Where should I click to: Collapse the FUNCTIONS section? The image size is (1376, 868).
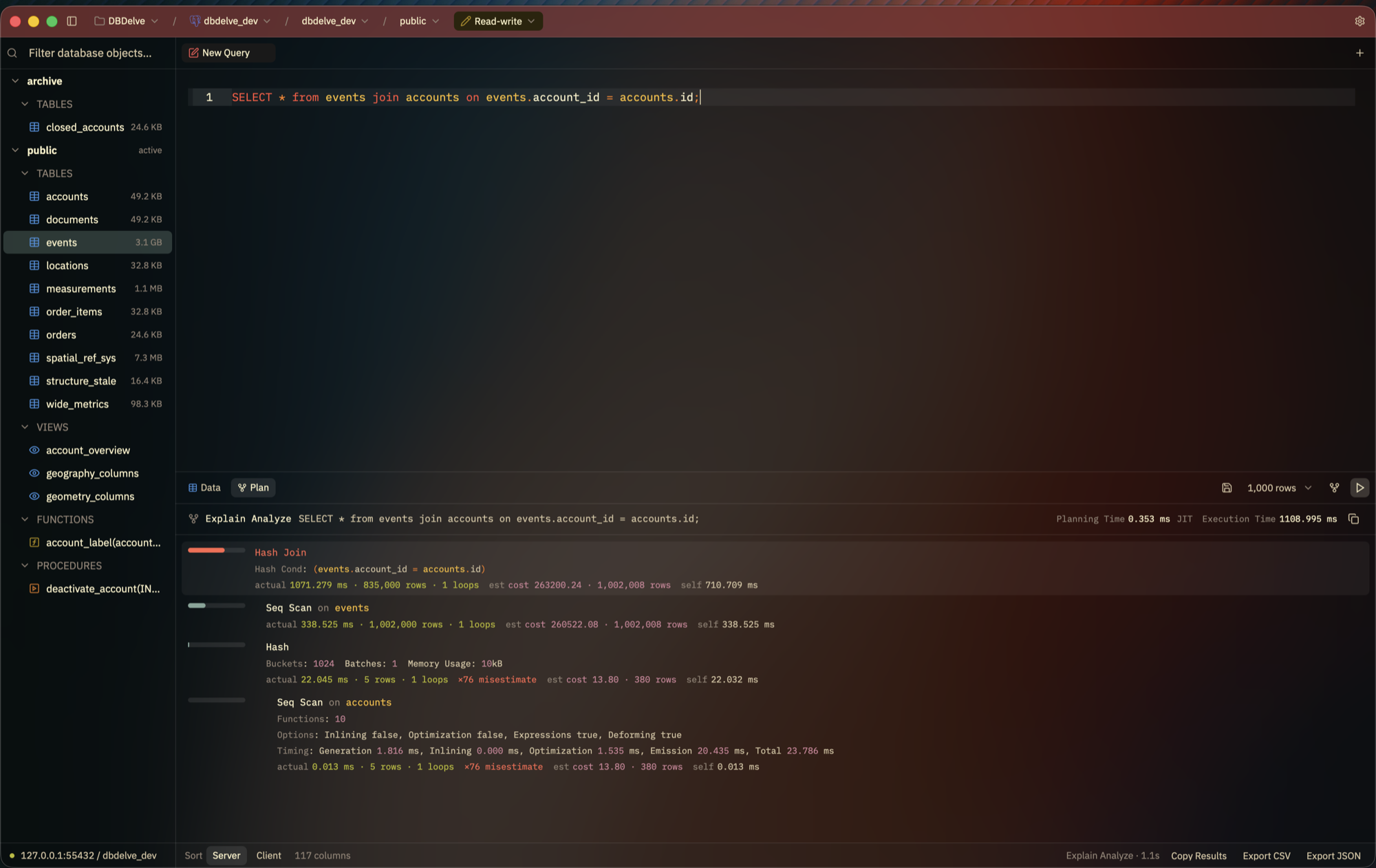[25, 519]
